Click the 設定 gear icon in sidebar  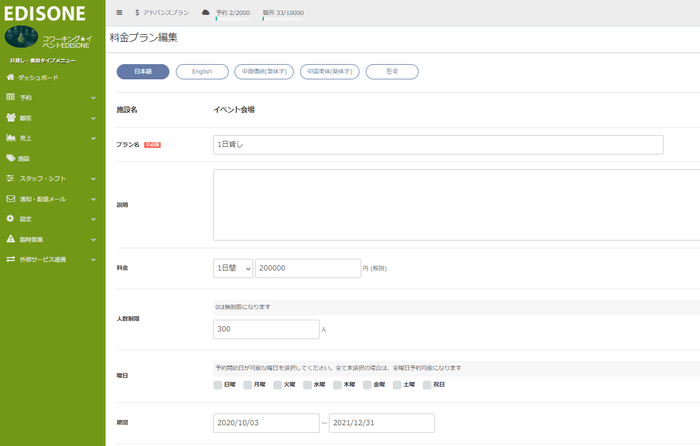pyautogui.click(x=10, y=219)
